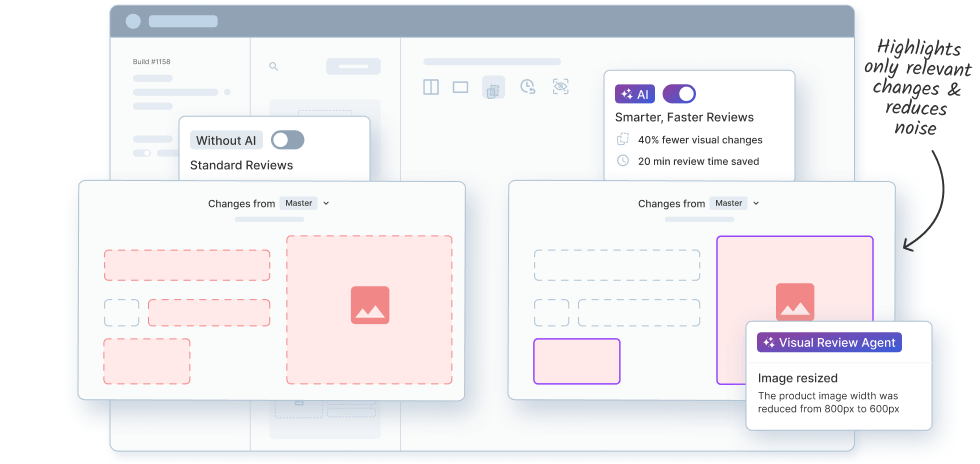This screenshot has width=980, height=464.
Task: Click the small sidebar toggle under Build #1158
Action: 142,153
